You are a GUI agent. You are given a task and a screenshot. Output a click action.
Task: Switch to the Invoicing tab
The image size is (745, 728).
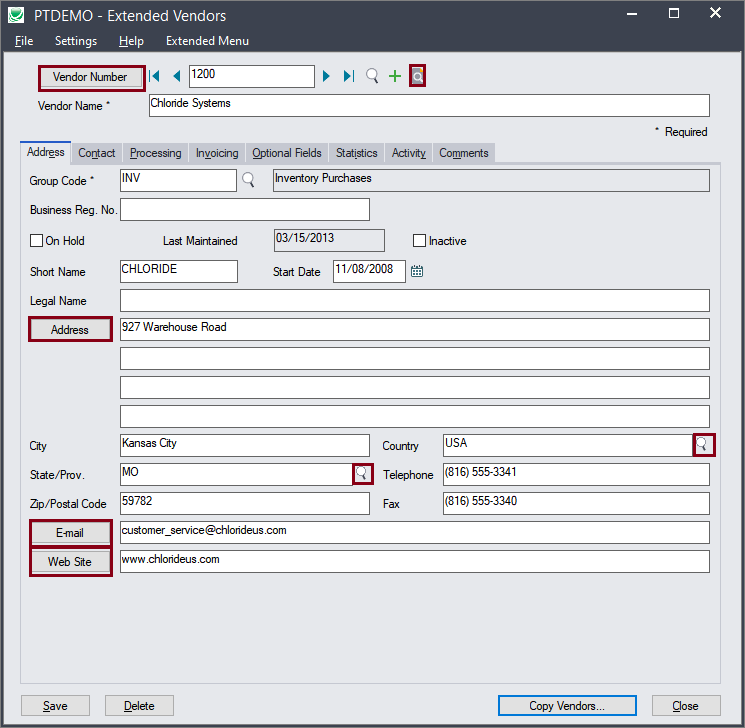(217, 153)
